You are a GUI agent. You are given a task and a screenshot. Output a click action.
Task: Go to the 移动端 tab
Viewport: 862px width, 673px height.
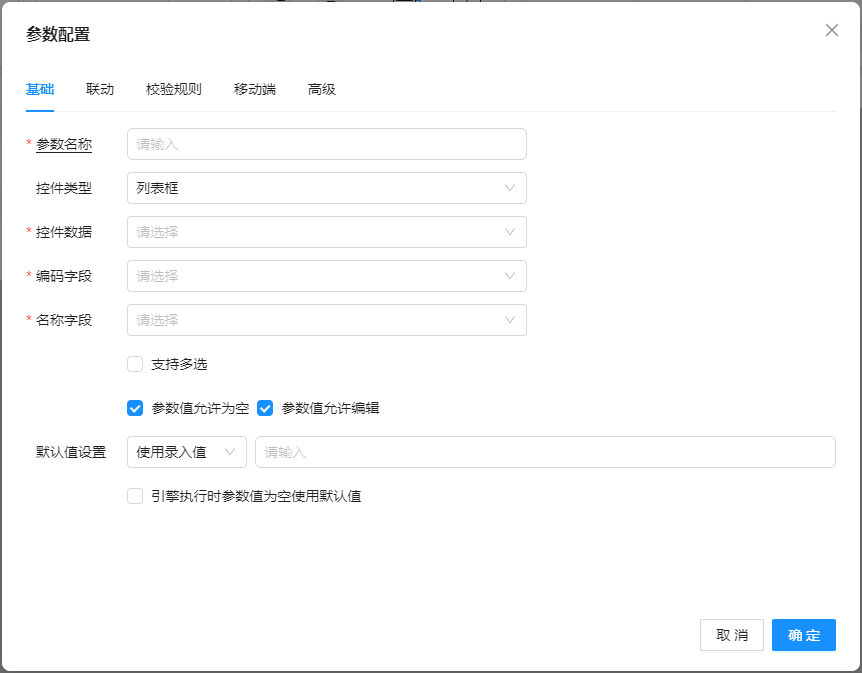click(255, 89)
